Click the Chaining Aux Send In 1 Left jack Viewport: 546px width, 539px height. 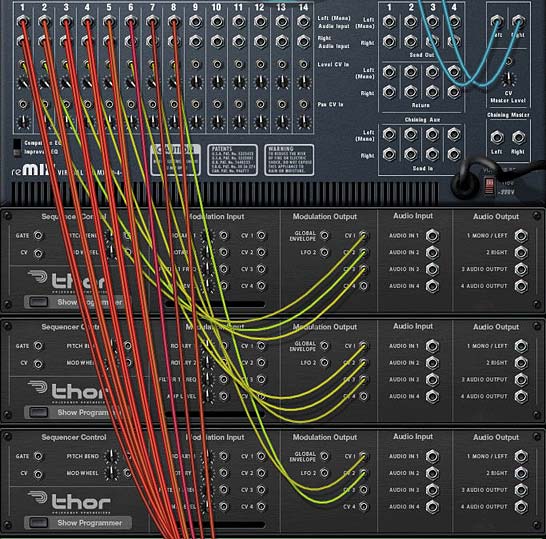[389, 134]
